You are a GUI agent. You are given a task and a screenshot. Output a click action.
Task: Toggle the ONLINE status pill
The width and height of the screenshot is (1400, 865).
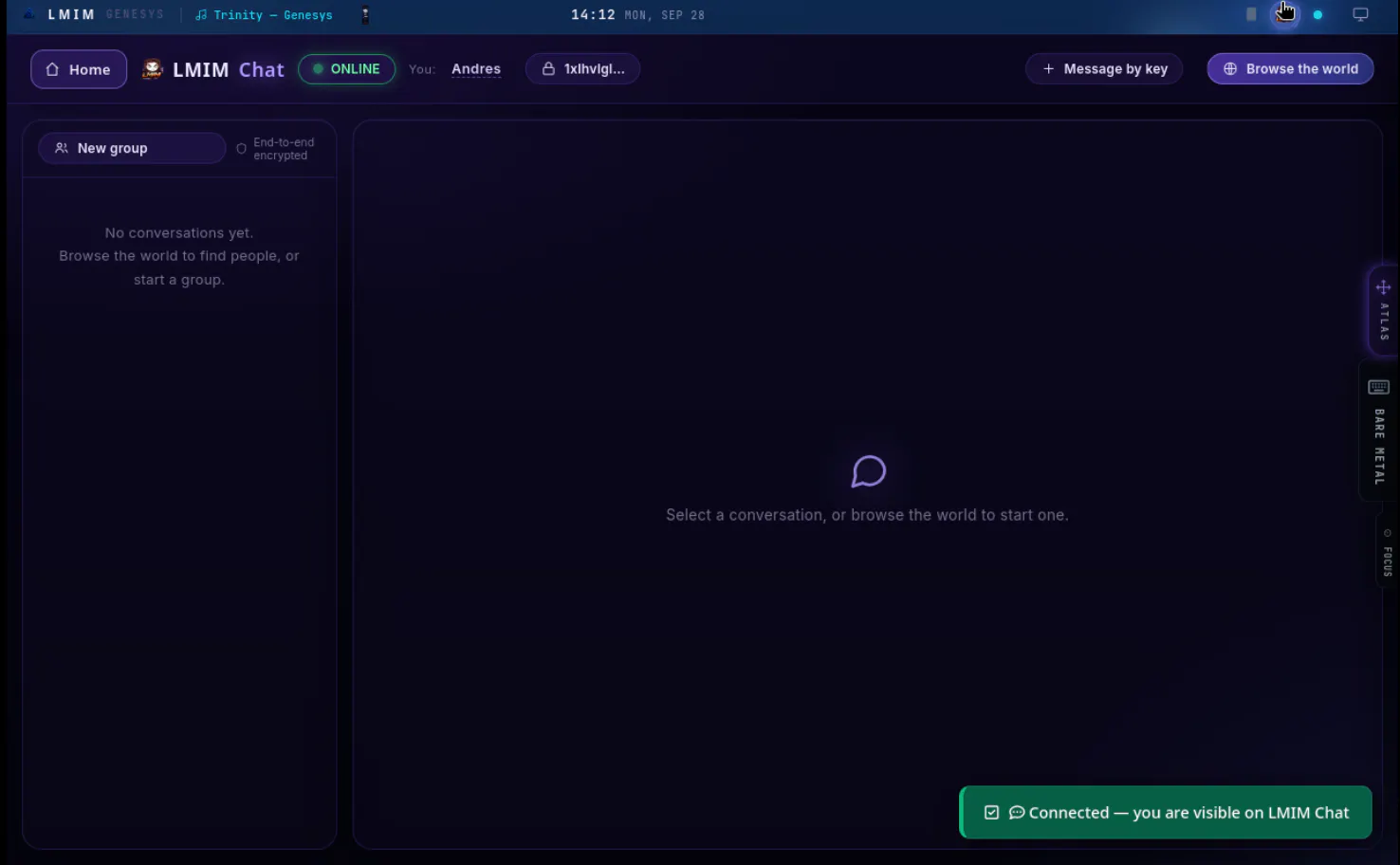tap(346, 69)
